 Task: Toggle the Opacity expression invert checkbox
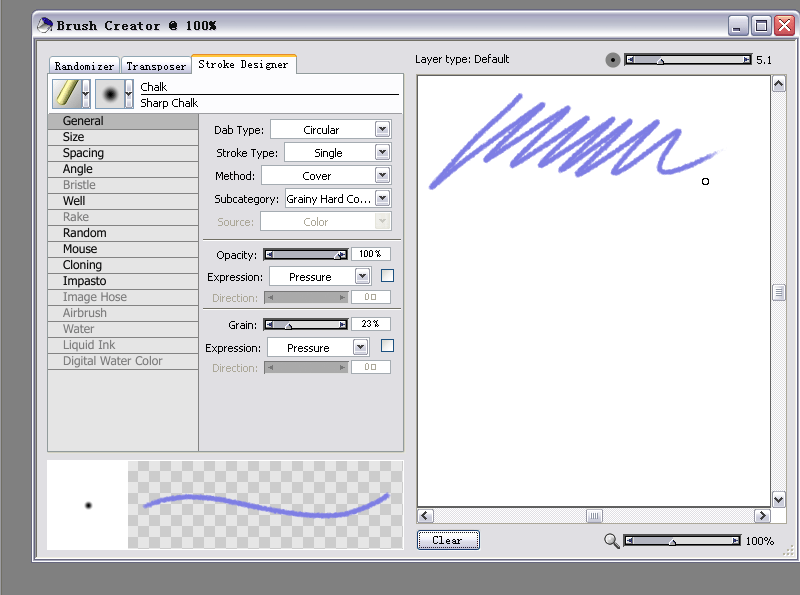pos(387,276)
